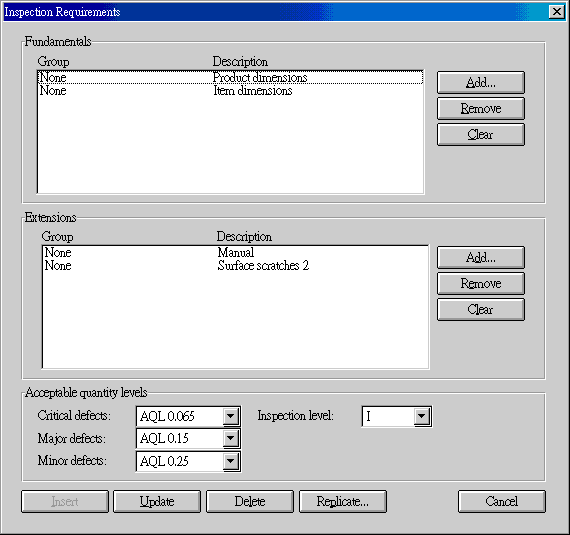570x535 pixels.
Task: Click the Update button
Action: point(157,502)
